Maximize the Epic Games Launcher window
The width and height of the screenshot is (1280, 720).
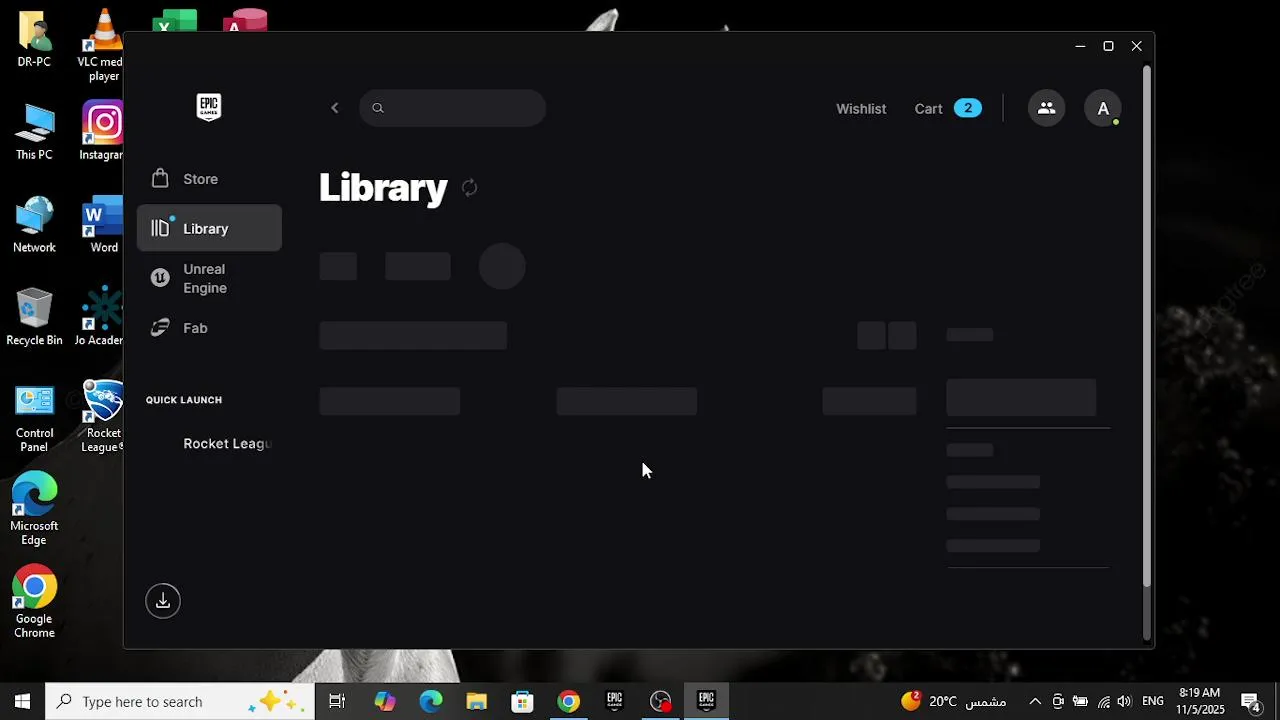click(1108, 46)
